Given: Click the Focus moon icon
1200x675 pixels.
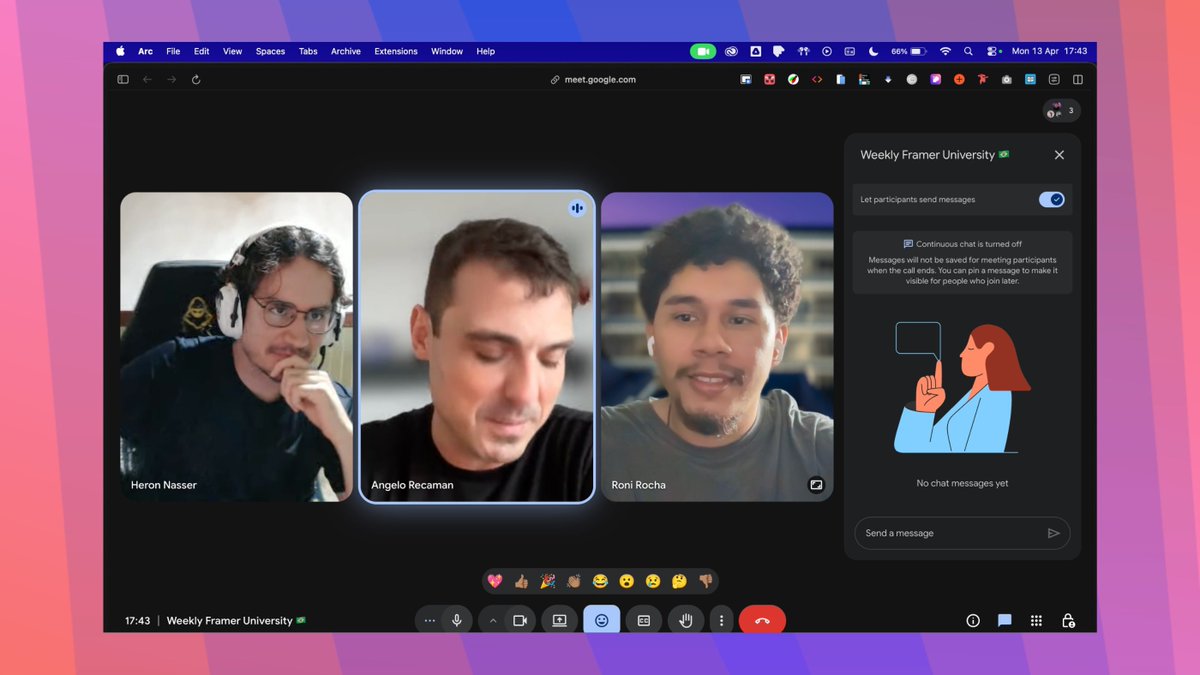Looking at the screenshot, I should point(873,51).
